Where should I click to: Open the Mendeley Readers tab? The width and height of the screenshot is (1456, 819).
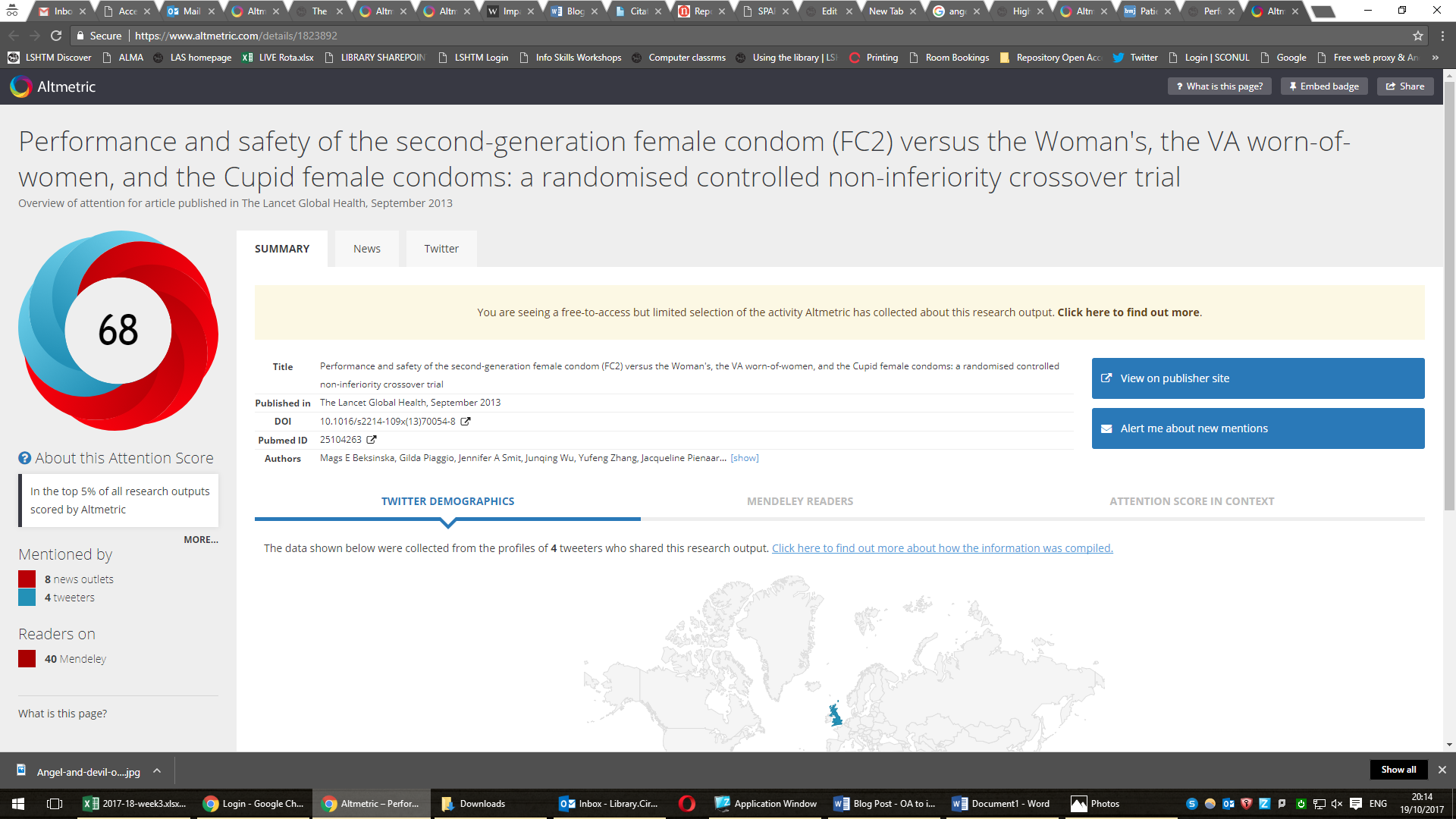[x=799, y=501]
